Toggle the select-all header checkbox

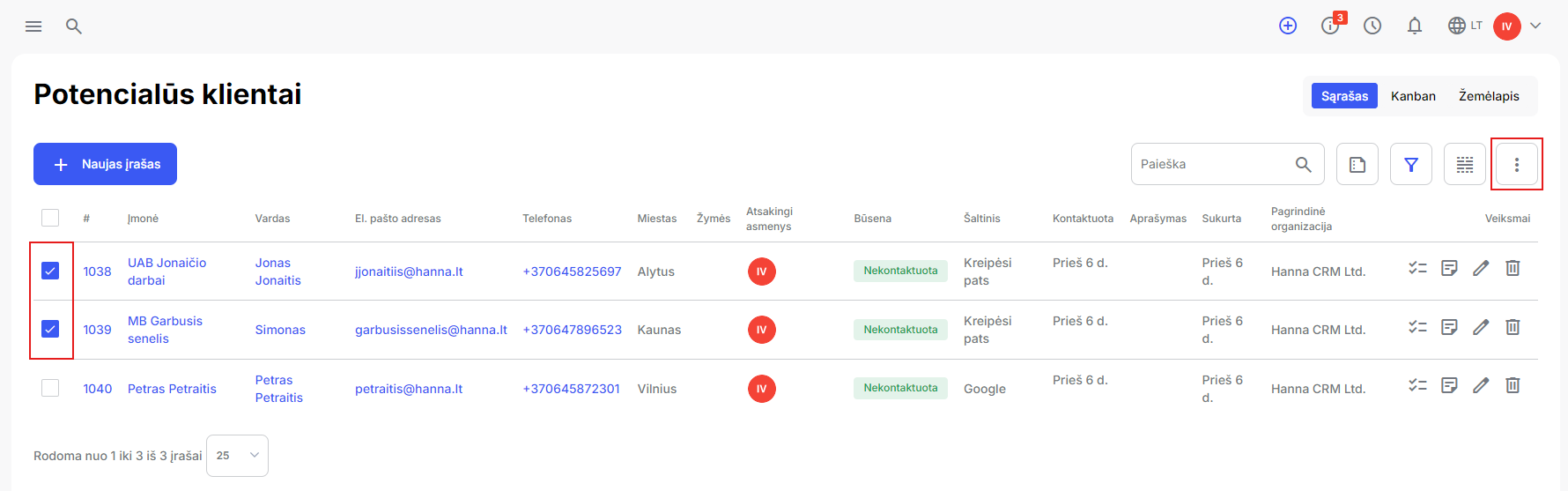50,218
